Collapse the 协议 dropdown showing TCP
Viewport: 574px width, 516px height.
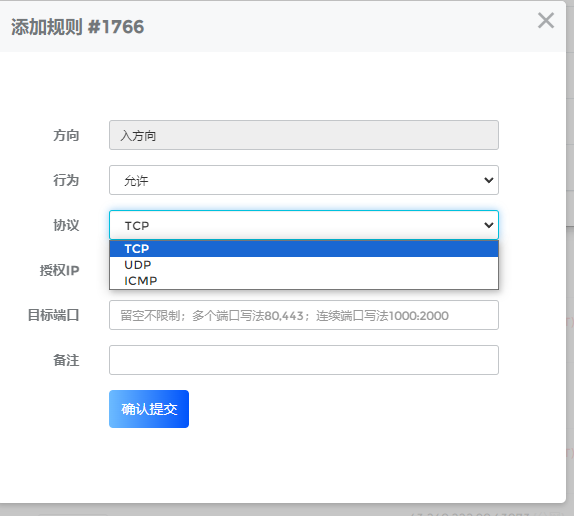(304, 225)
